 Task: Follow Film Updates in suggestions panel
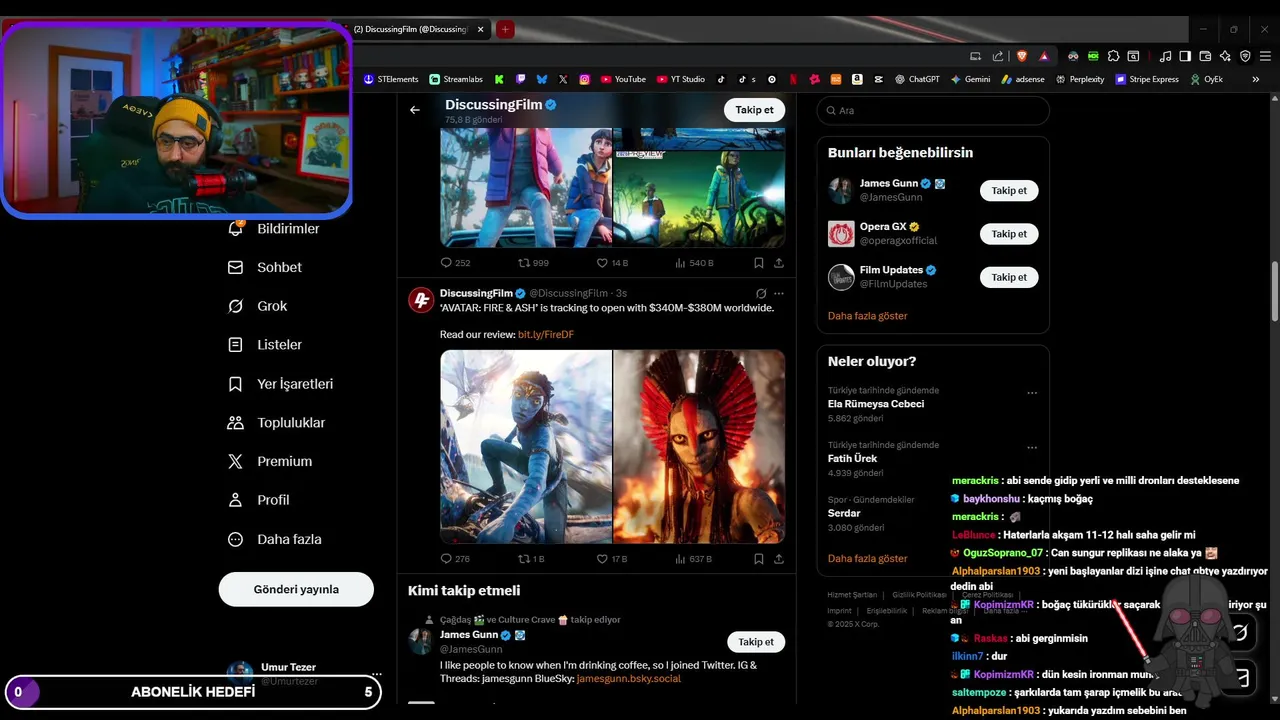(x=1009, y=277)
